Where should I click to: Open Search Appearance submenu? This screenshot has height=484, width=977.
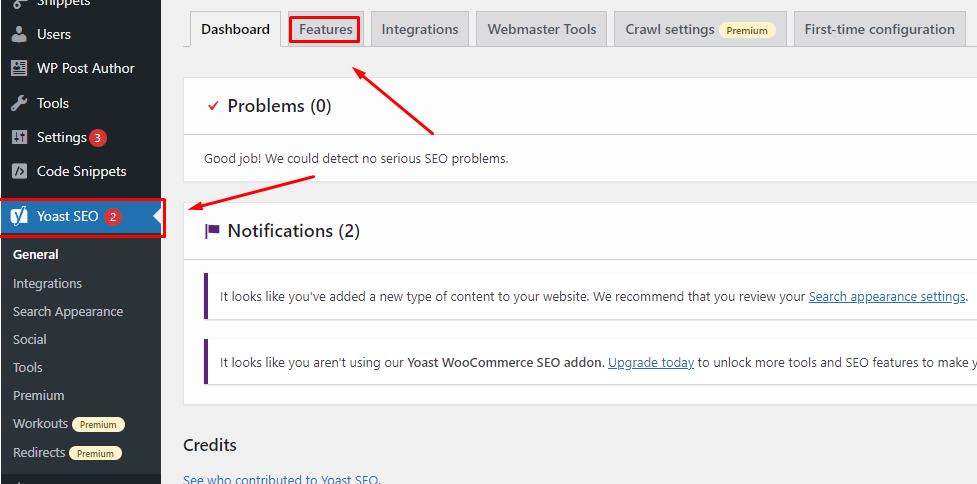[68, 311]
